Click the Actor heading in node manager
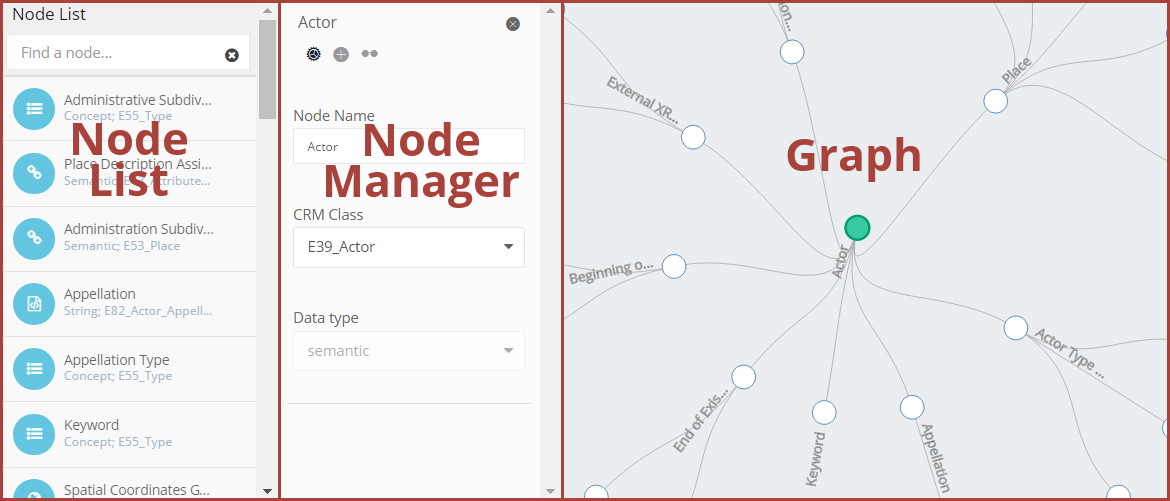1170x501 pixels. point(317,22)
